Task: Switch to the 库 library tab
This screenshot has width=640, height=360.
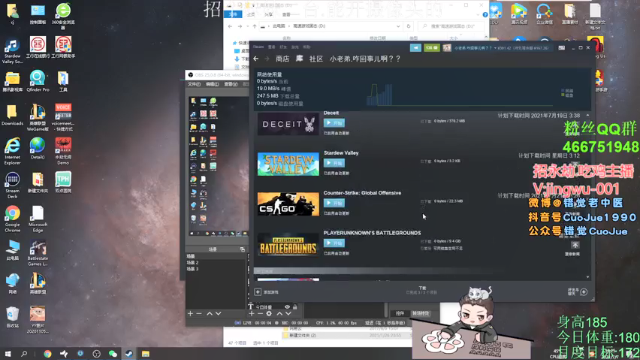Action: coord(299,59)
